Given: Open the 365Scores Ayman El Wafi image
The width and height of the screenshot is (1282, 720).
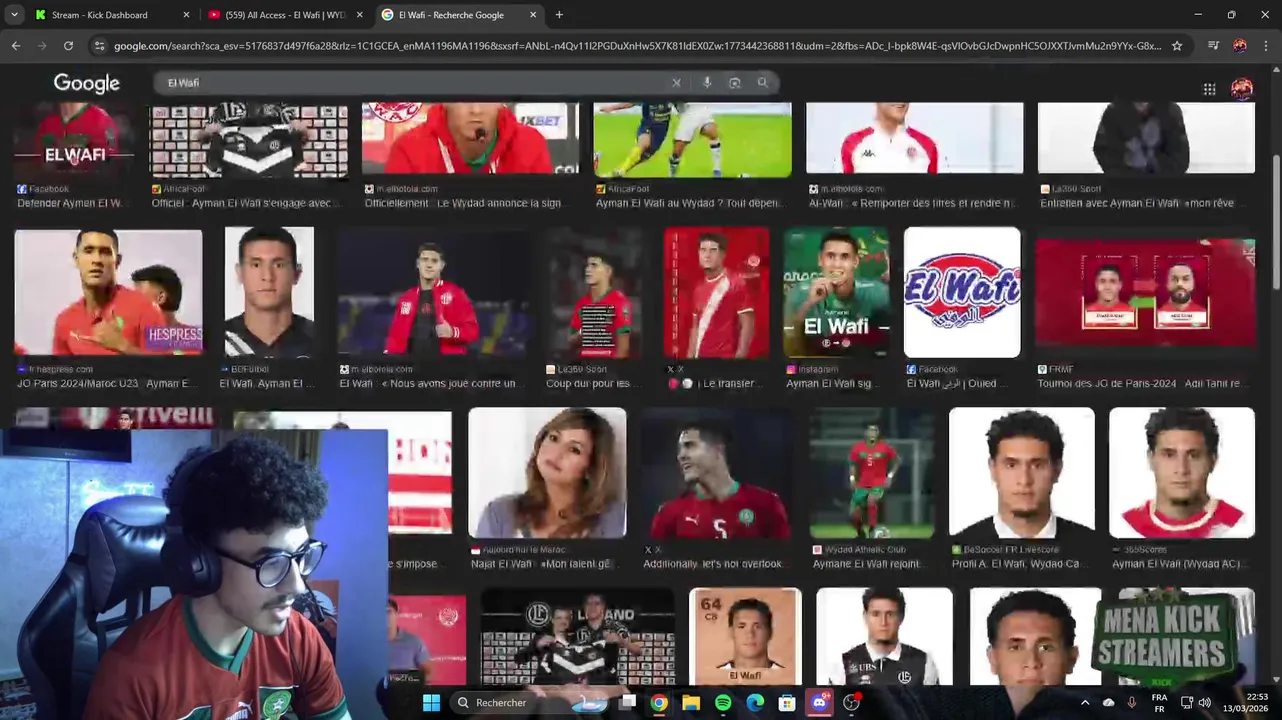Looking at the screenshot, I should click(1182, 472).
